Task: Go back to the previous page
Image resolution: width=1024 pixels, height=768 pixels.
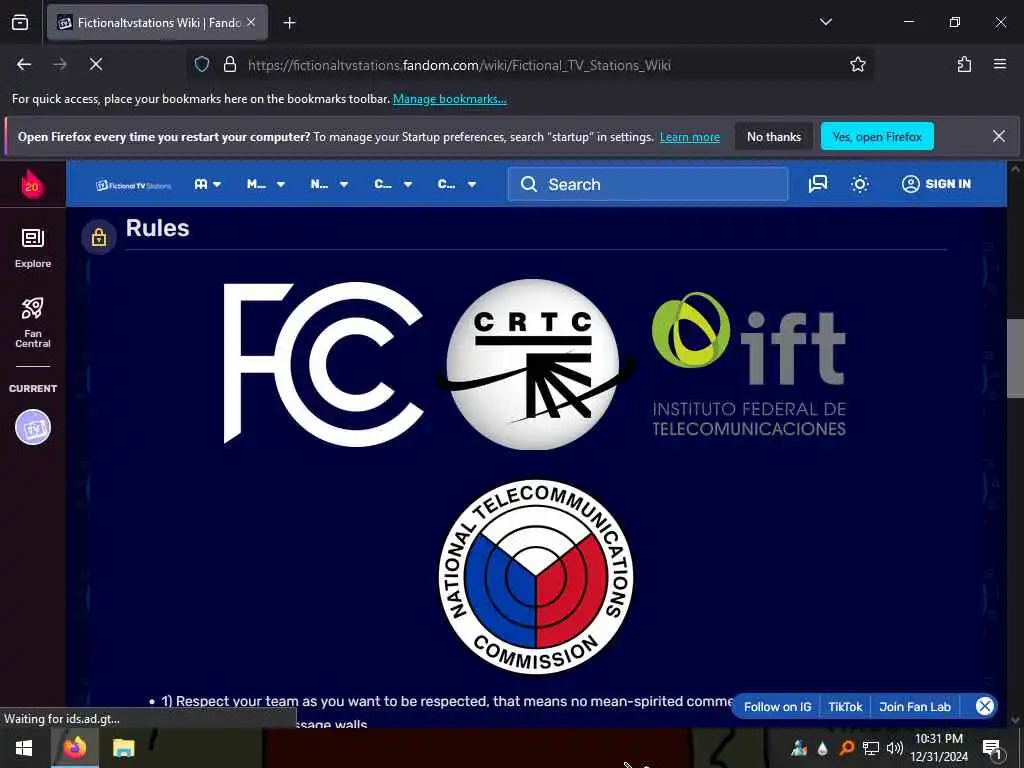Action: click(x=24, y=64)
